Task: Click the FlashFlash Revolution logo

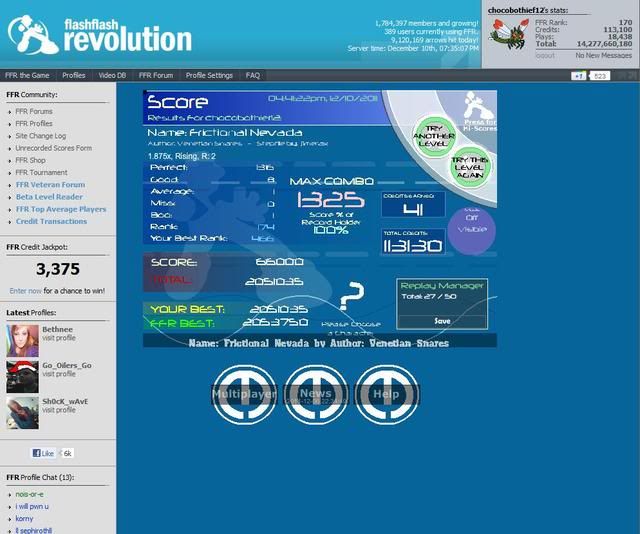Action: (100, 33)
